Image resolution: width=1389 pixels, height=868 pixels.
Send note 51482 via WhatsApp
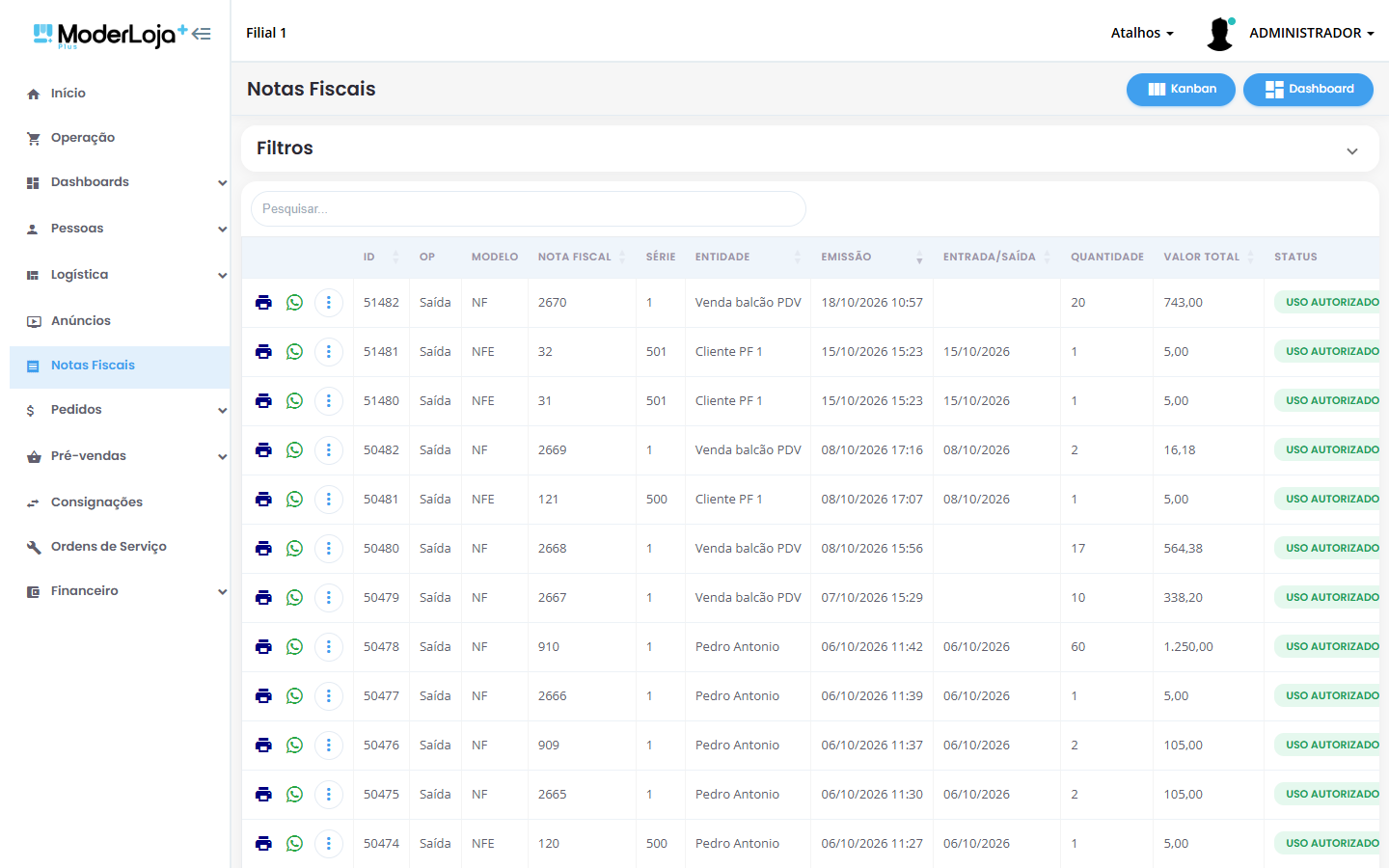(295, 303)
